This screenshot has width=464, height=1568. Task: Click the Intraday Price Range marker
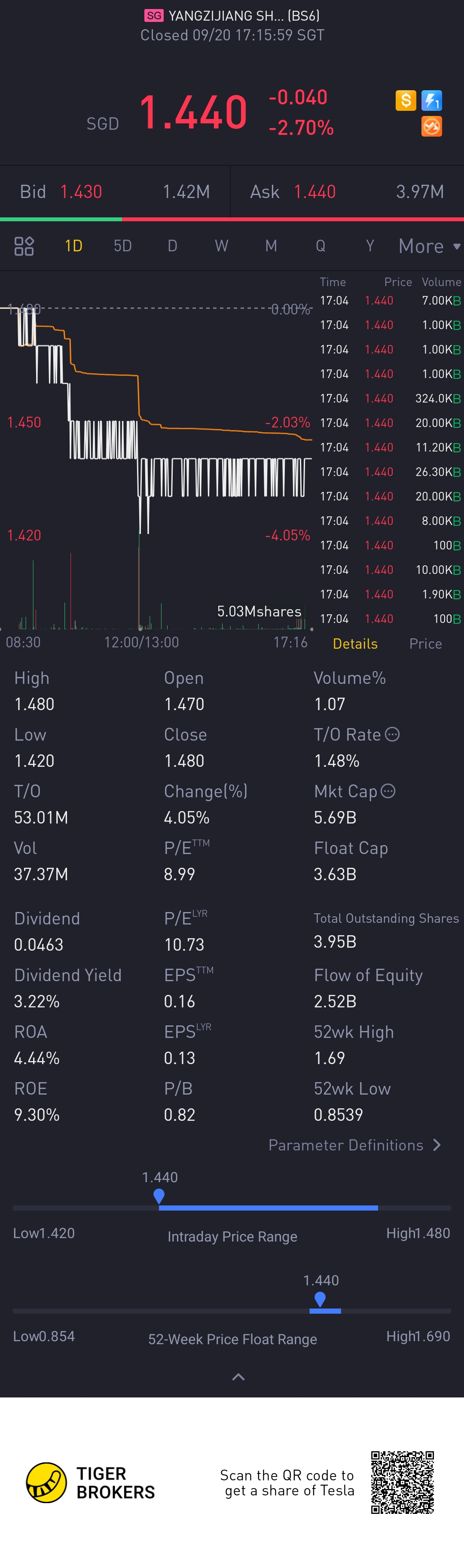(x=159, y=1196)
